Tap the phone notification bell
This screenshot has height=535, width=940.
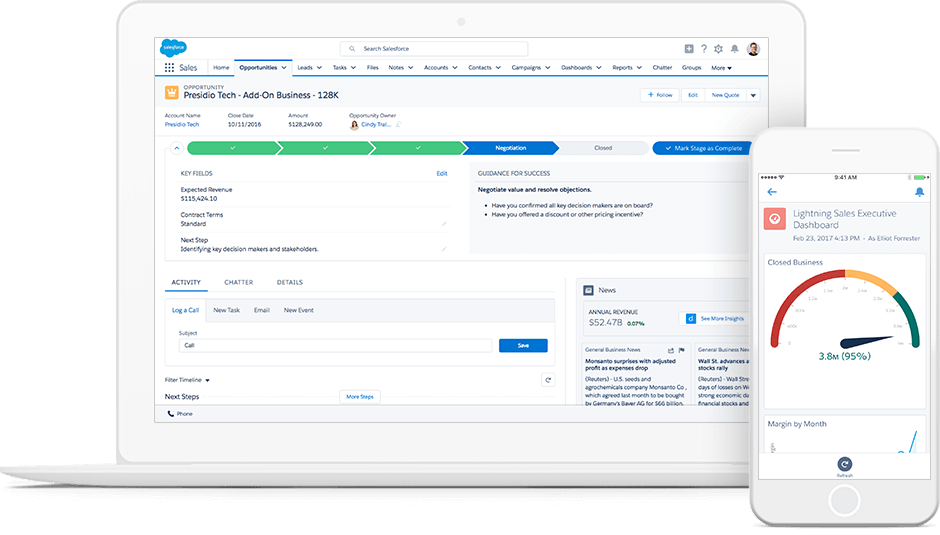point(919,192)
